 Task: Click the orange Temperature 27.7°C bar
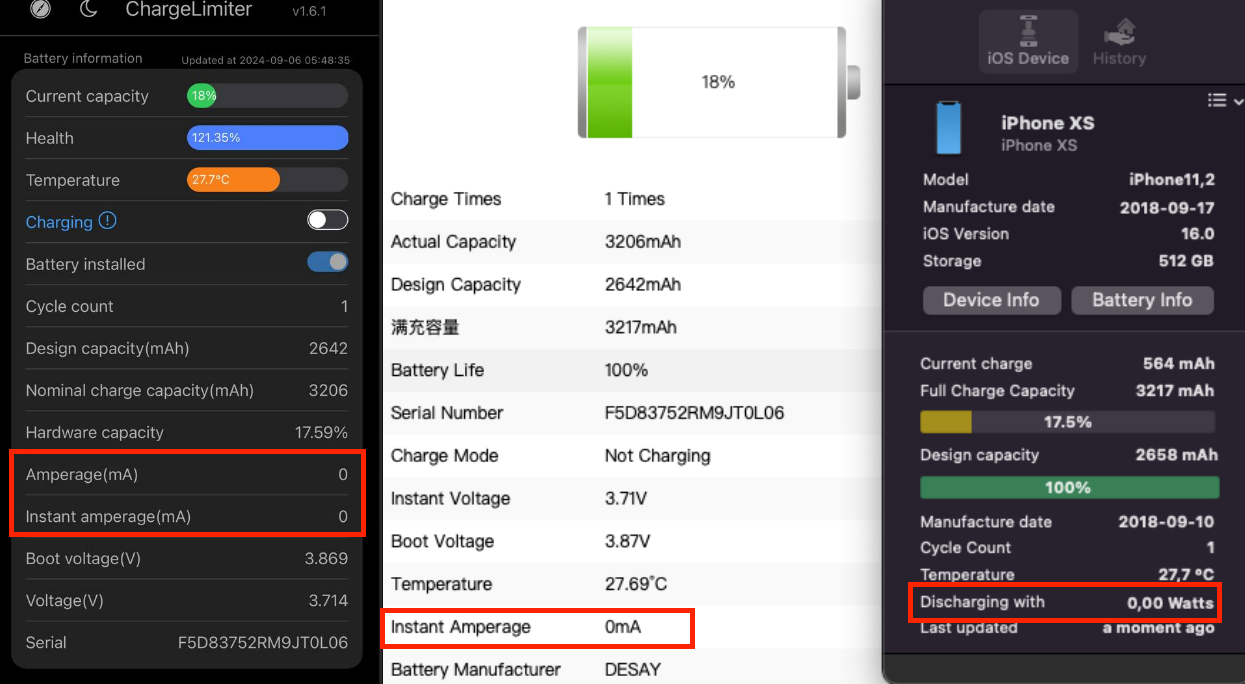(233, 180)
